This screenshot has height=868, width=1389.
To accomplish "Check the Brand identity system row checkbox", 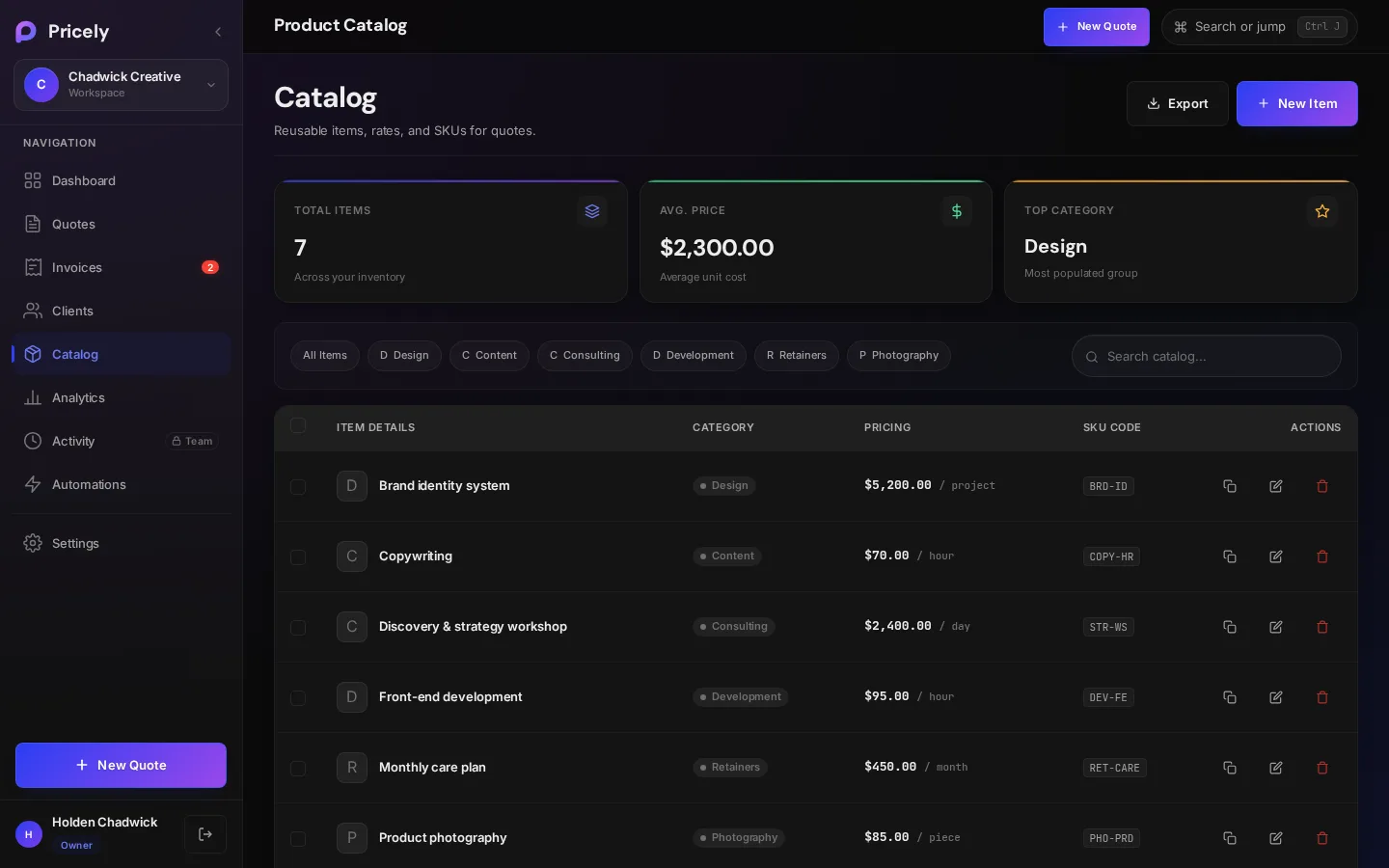I will click(x=298, y=487).
